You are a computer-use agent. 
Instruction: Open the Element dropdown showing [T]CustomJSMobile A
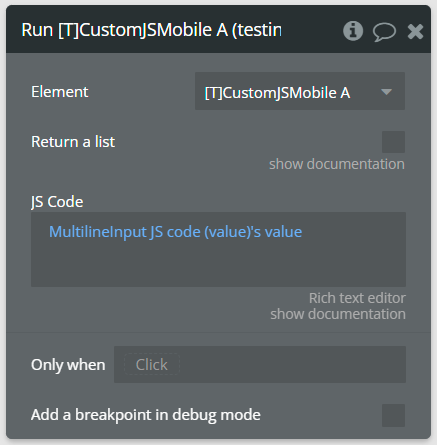pyautogui.click(x=300, y=91)
